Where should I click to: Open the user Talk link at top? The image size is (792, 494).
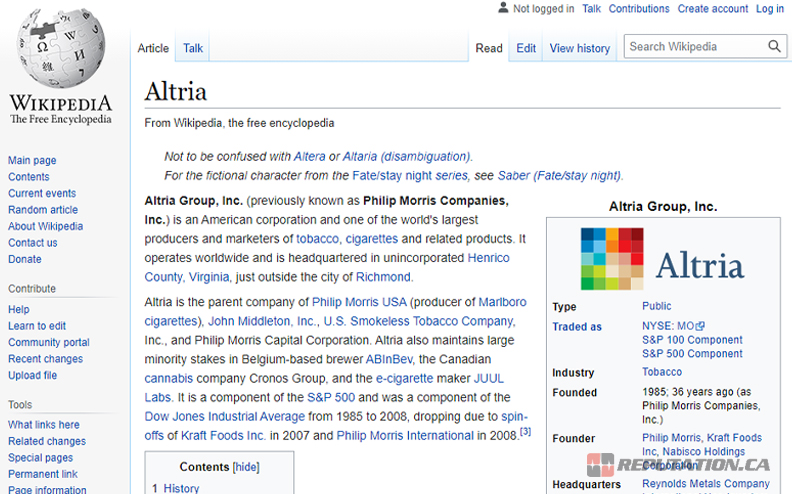coord(591,9)
